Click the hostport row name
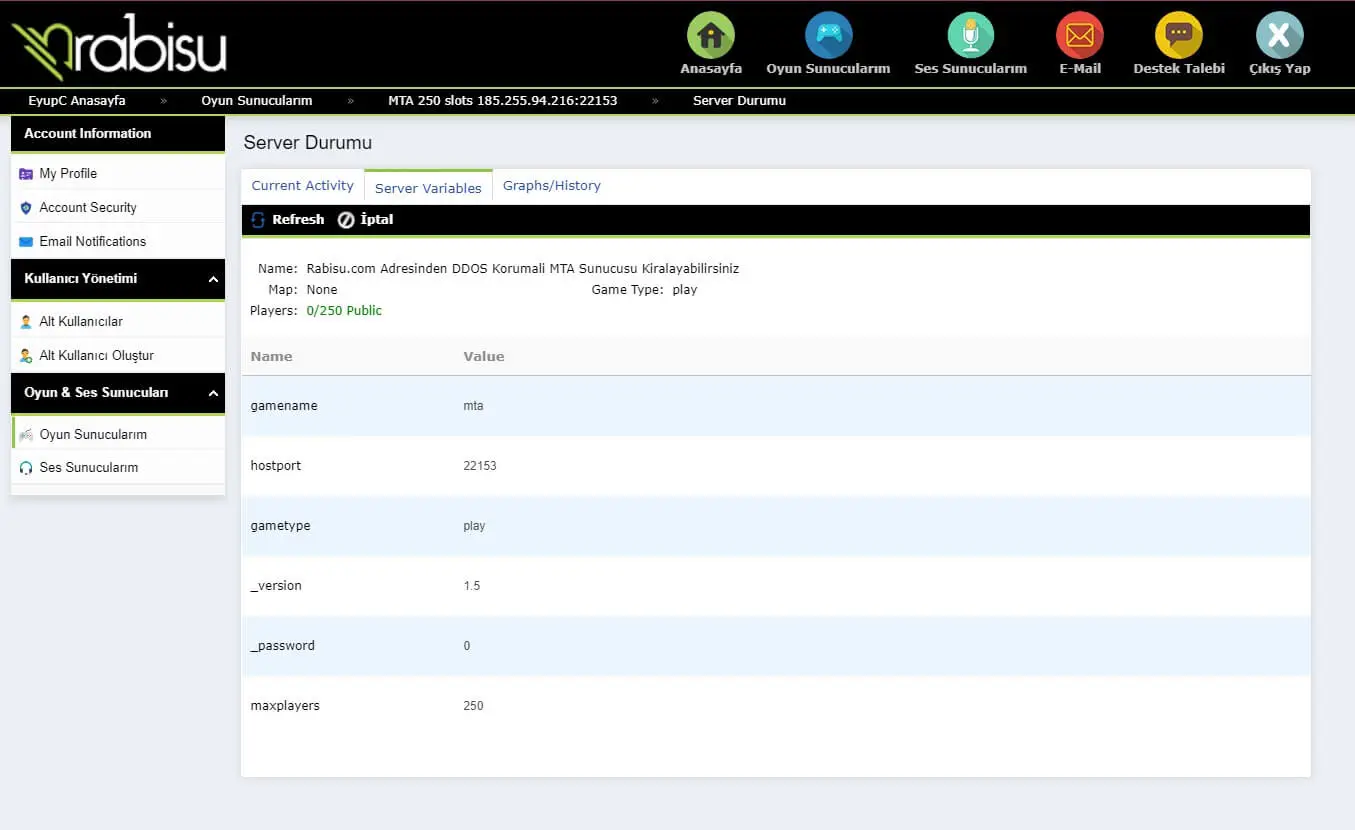This screenshot has height=830, width=1355. point(276,466)
